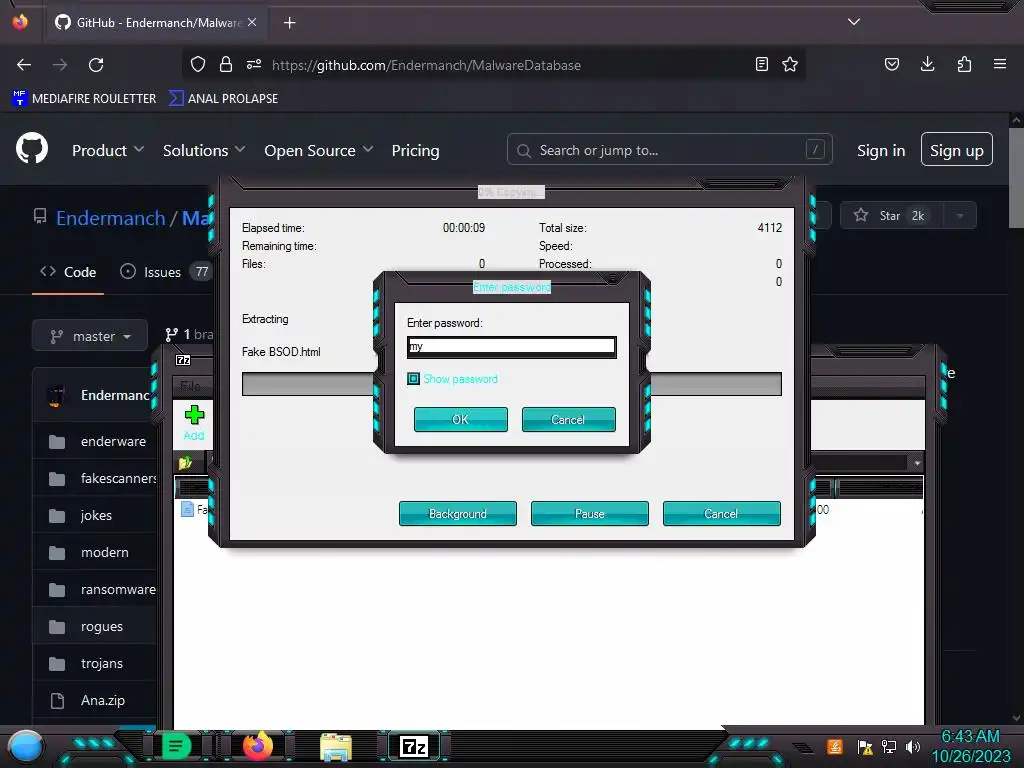Toggle reader view icon
Image resolution: width=1024 pixels, height=768 pixels.
[761, 64]
